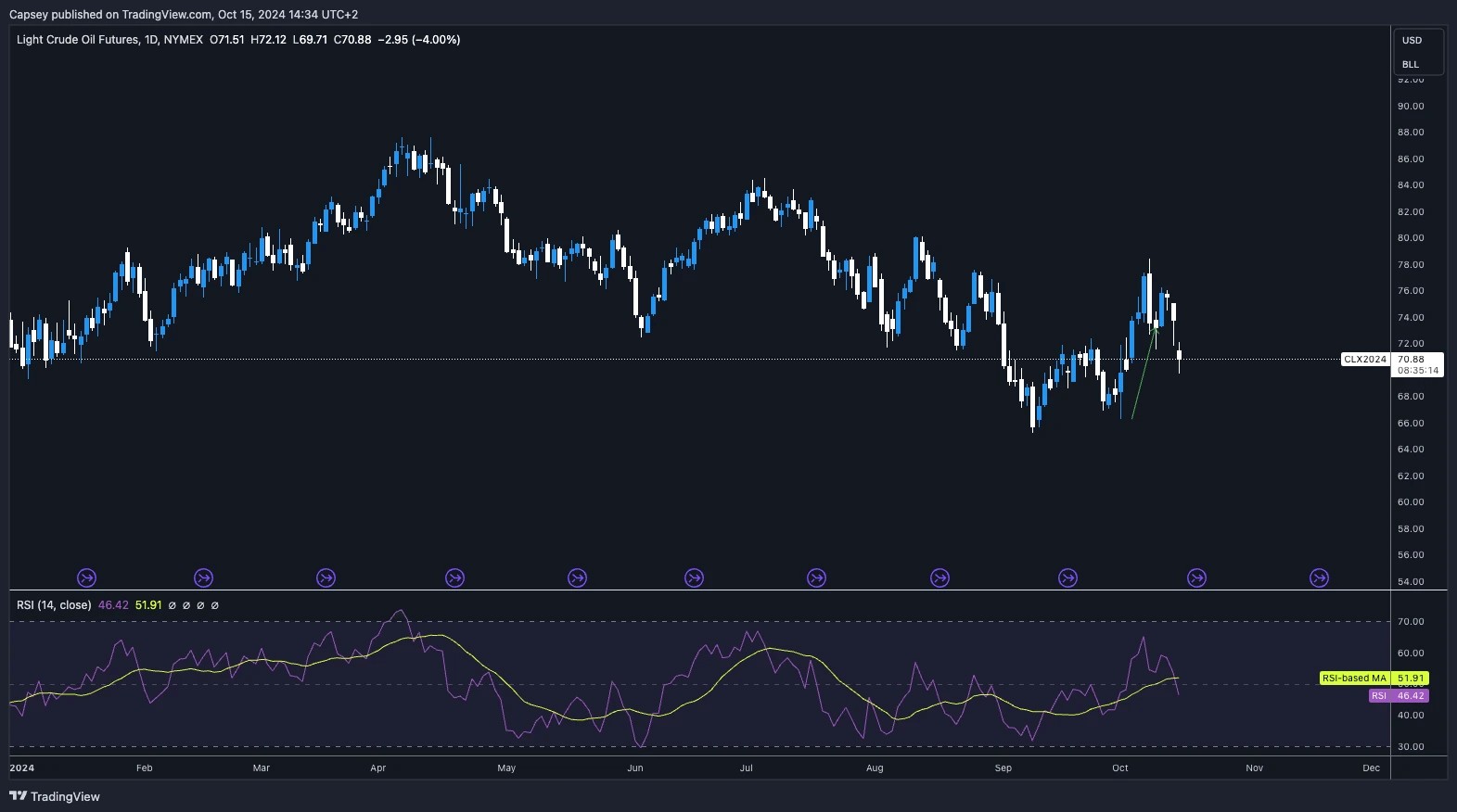Click the 54.00 price axis label
The image size is (1457, 812).
tap(1411, 581)
